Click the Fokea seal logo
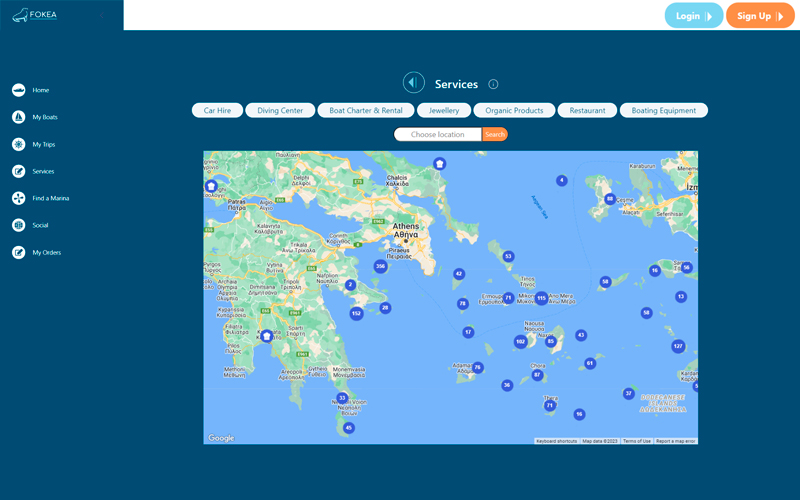Screen dimensions: 800x500 point(34,15)
